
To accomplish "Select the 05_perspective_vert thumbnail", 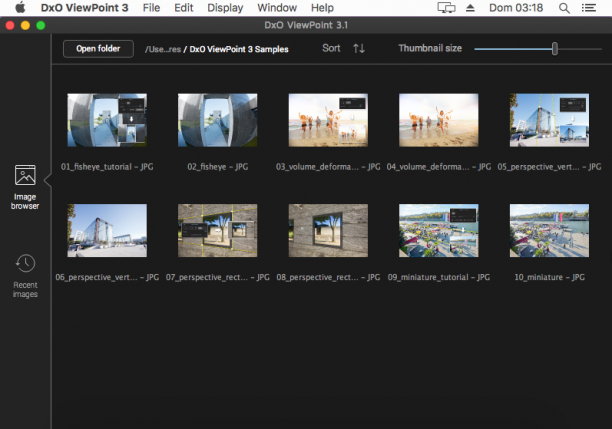I will (x=549, y=120).
